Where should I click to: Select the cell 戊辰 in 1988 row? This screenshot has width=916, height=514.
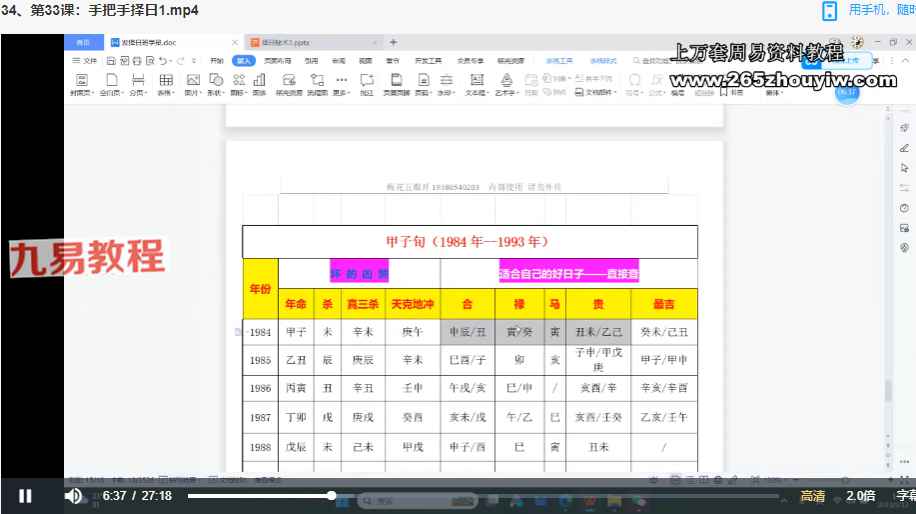(x=296, y=447)
